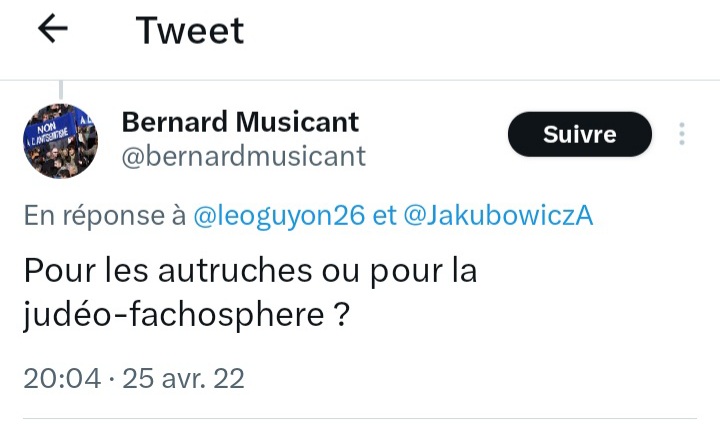Click the divider line below the timestamp
Image resolution: width=720 pixels, height=430 pixels.
(360, 419)
